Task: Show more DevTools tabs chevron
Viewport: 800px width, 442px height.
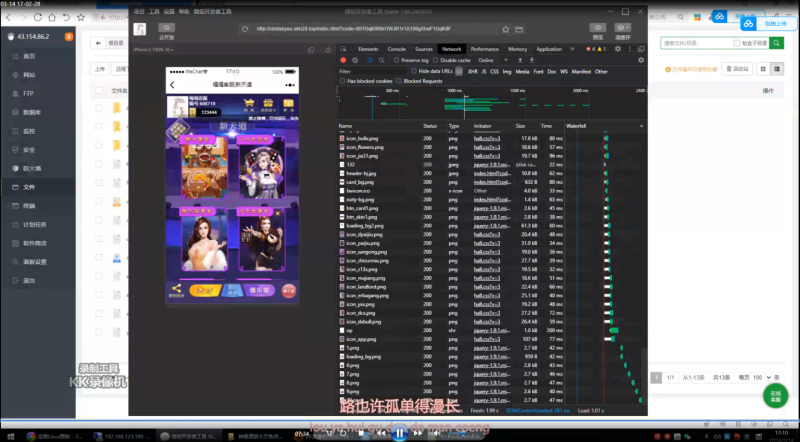Action: pyautogui.click(x=572, y=49)
